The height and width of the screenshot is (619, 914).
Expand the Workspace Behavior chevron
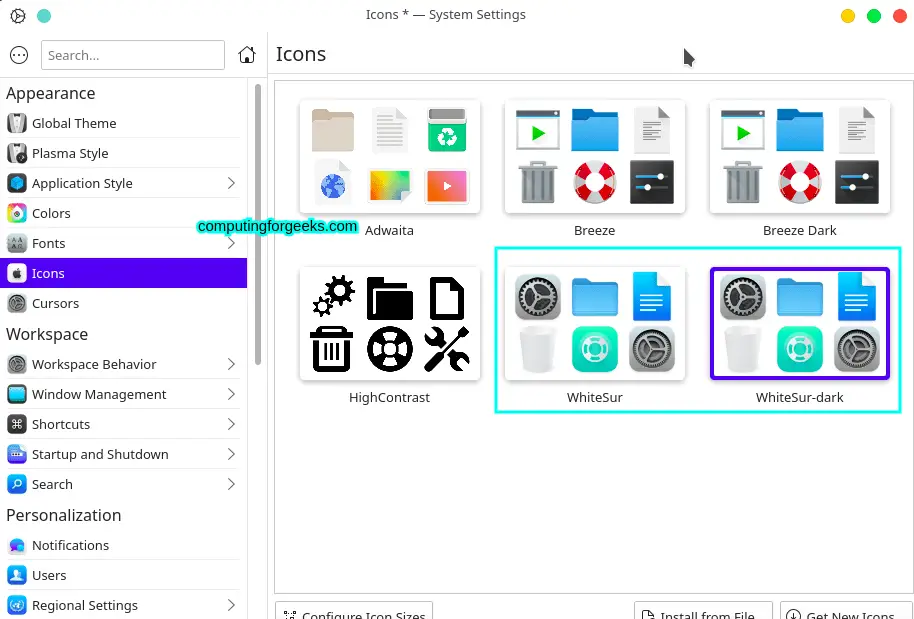(231, 364)
